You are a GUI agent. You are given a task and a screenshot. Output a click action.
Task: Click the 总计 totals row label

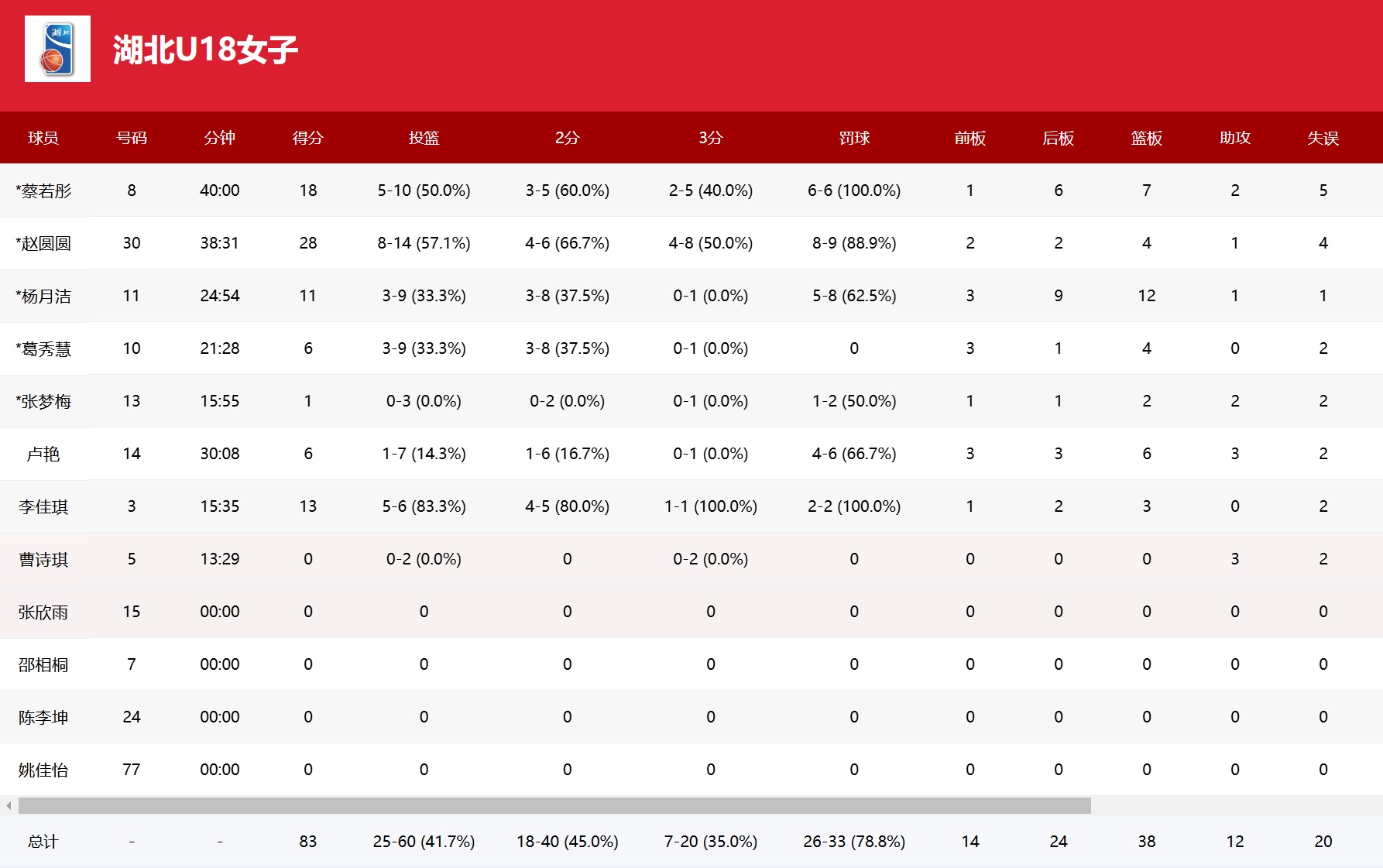43,842
